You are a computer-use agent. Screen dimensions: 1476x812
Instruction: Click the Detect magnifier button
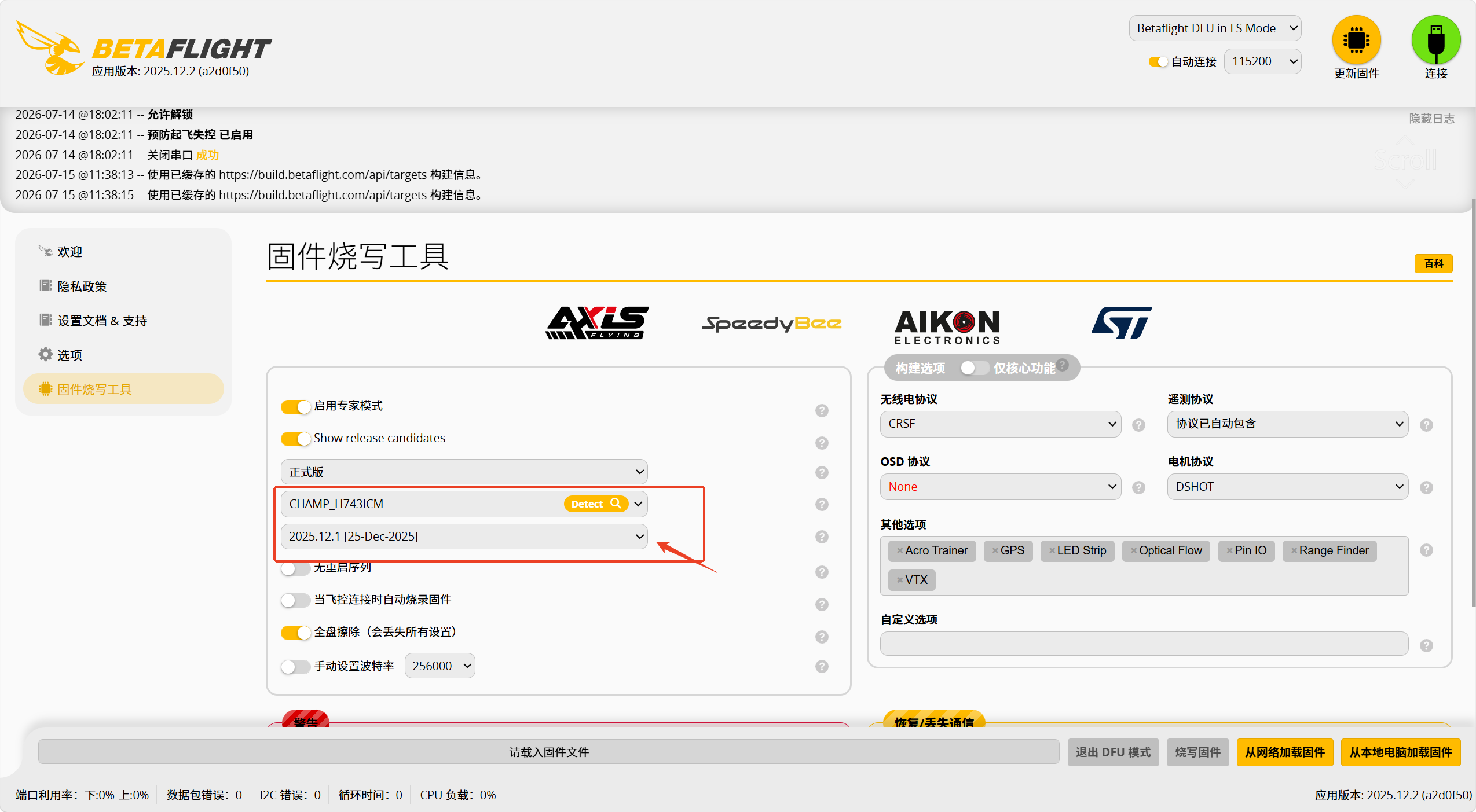(596, 504)
